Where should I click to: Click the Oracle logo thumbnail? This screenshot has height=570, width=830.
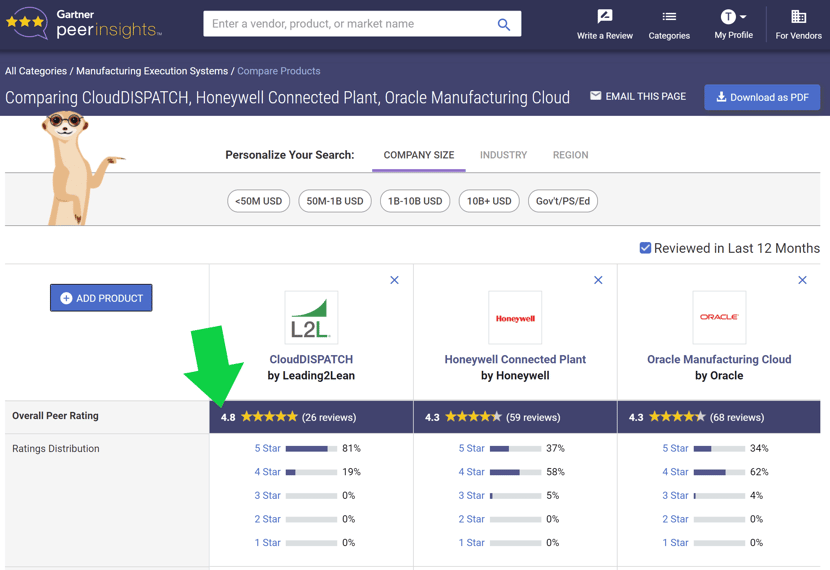[x=719, y=318]
